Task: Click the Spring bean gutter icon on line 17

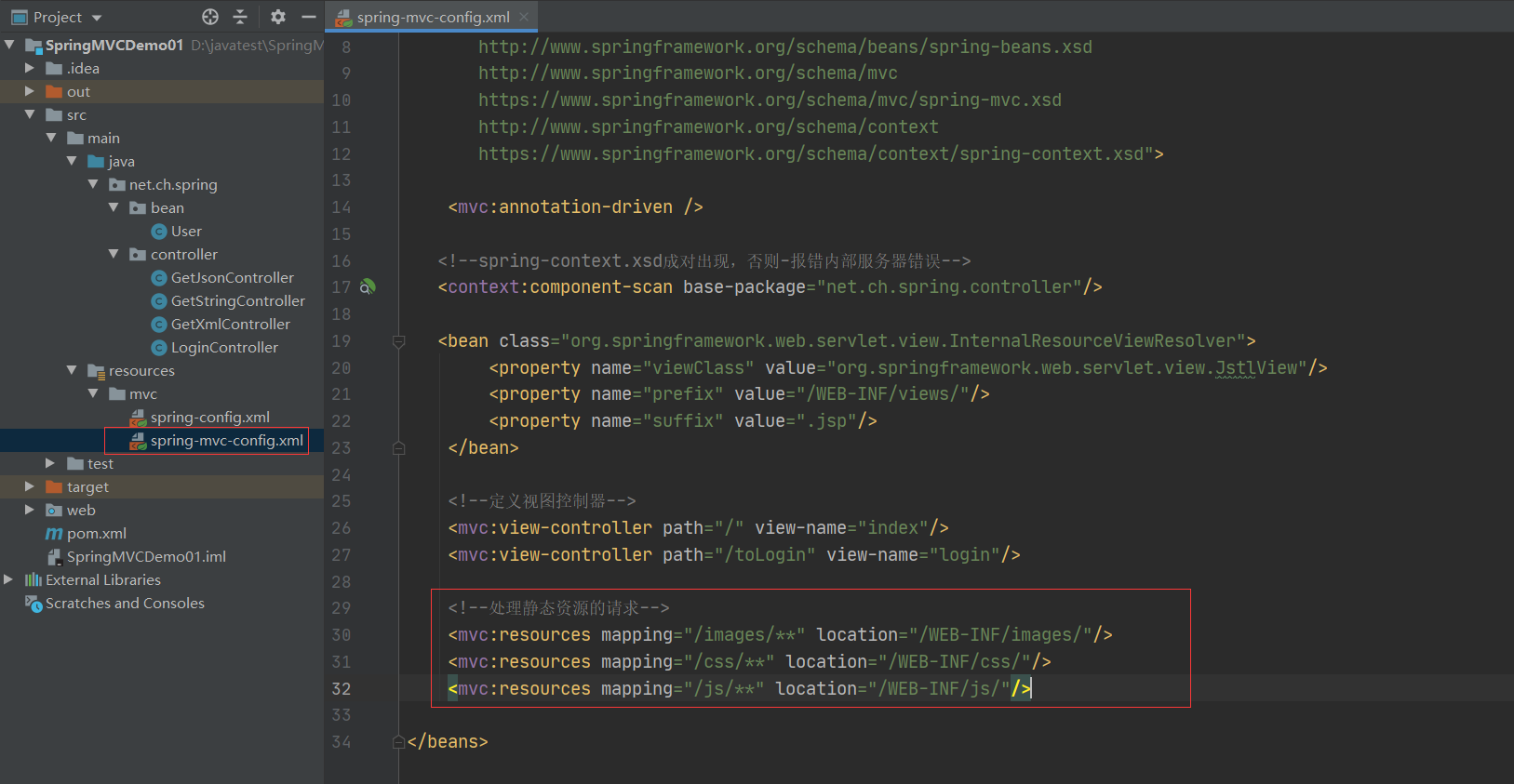Action: (x=368, y=286)
